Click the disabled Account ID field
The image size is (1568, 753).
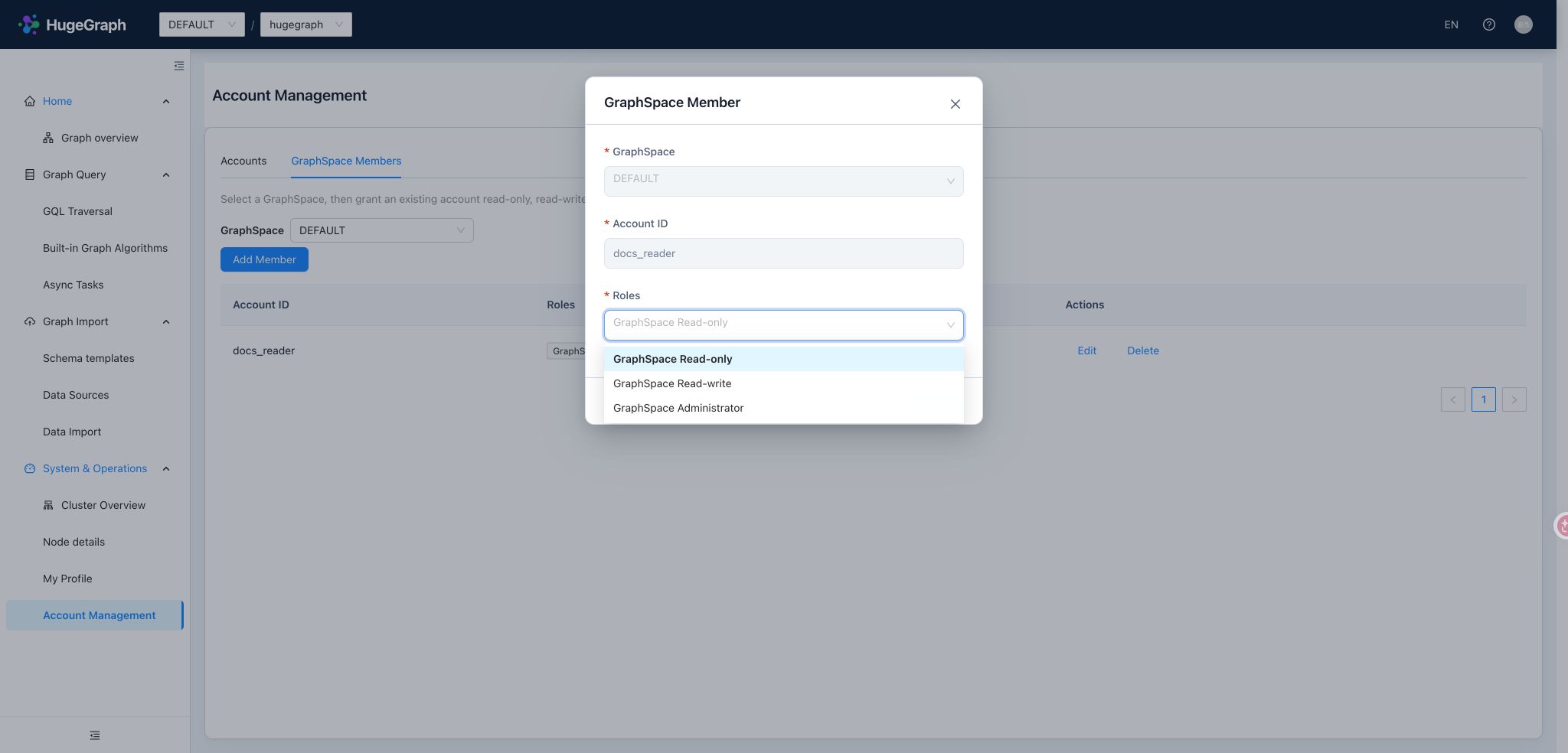click(x=784, y=253)
